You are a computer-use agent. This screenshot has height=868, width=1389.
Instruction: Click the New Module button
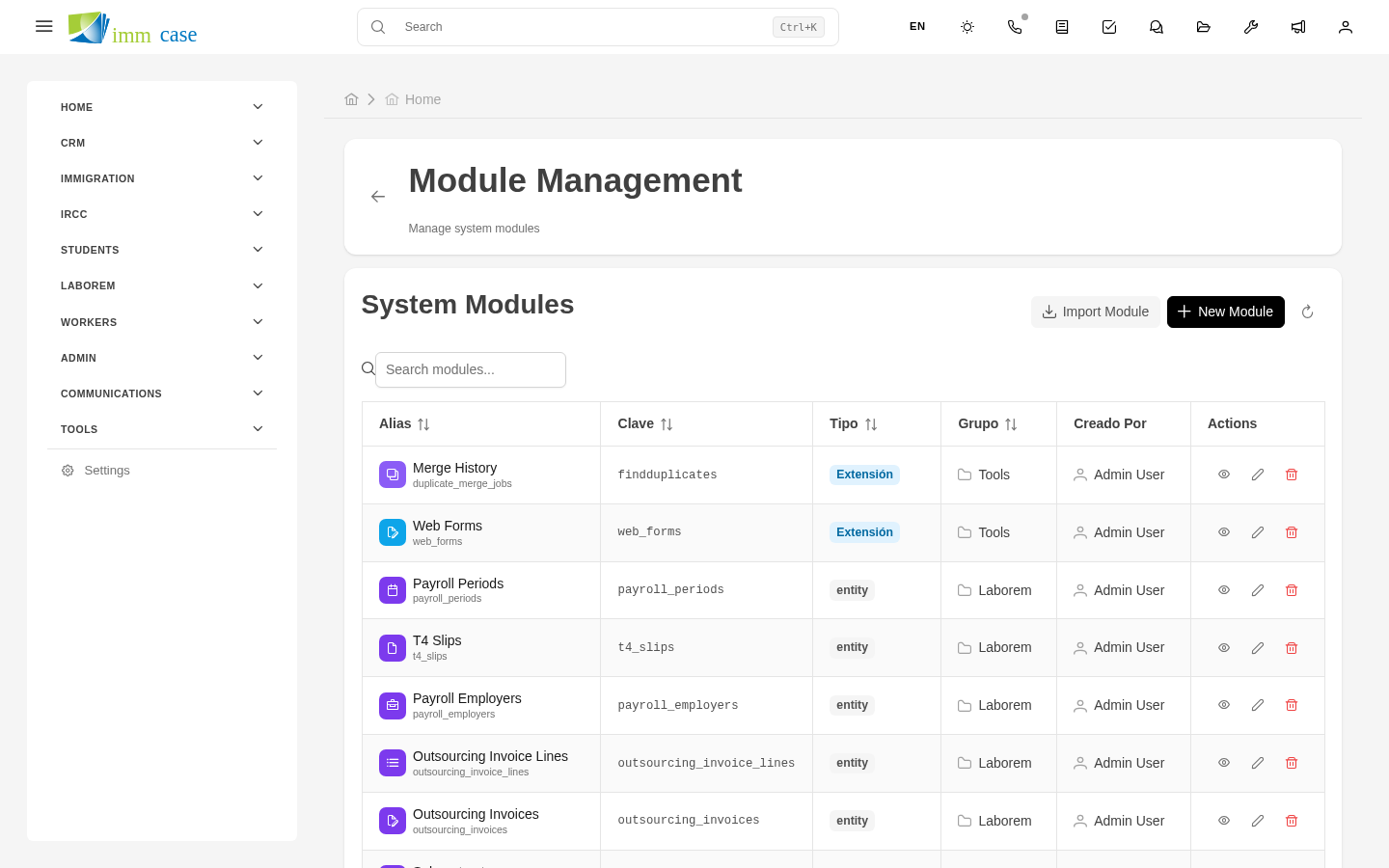1226,312
